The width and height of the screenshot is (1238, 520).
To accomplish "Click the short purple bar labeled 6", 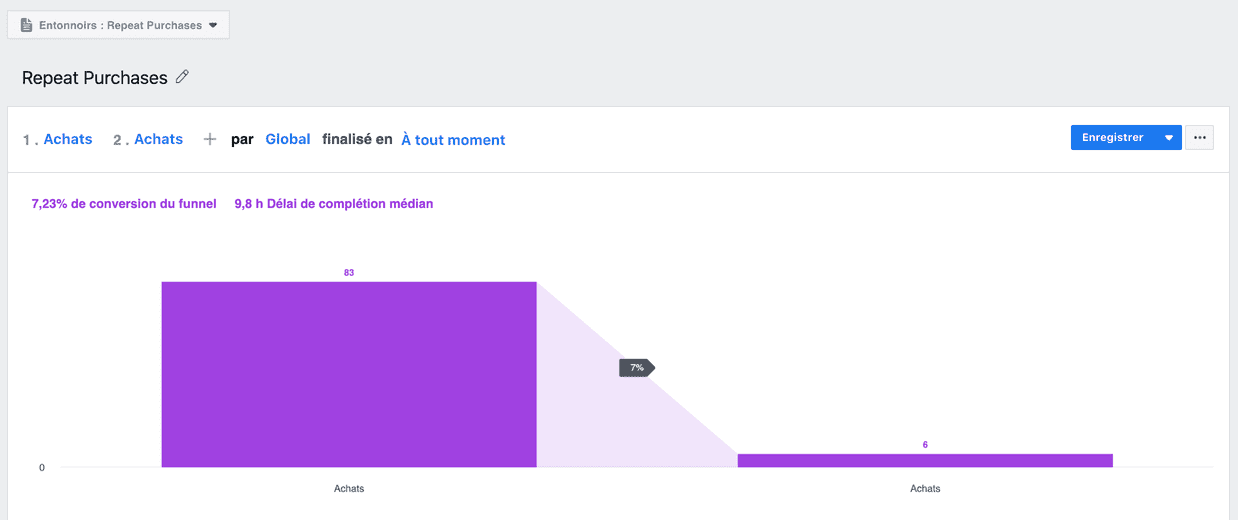I will [925, 460].
